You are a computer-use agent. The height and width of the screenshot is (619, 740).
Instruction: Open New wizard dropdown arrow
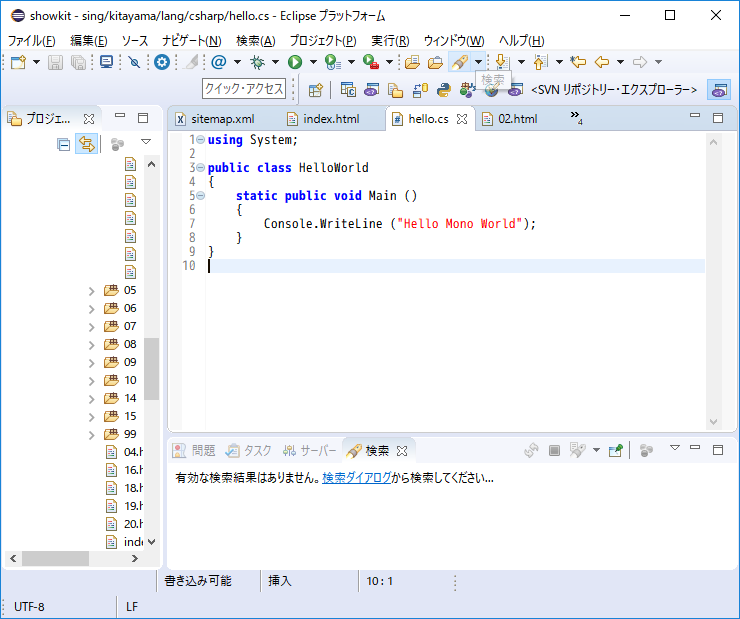pos(36,62)
